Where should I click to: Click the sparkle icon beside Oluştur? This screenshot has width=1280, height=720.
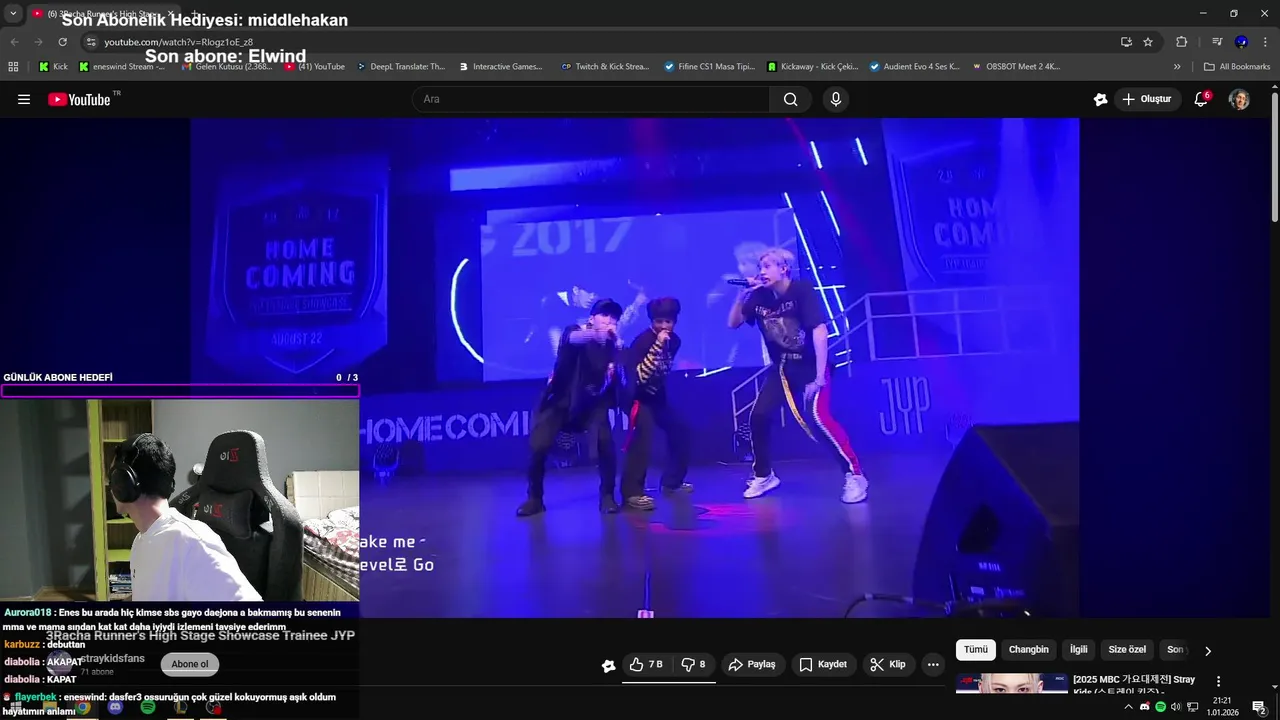click(1100, 99)
